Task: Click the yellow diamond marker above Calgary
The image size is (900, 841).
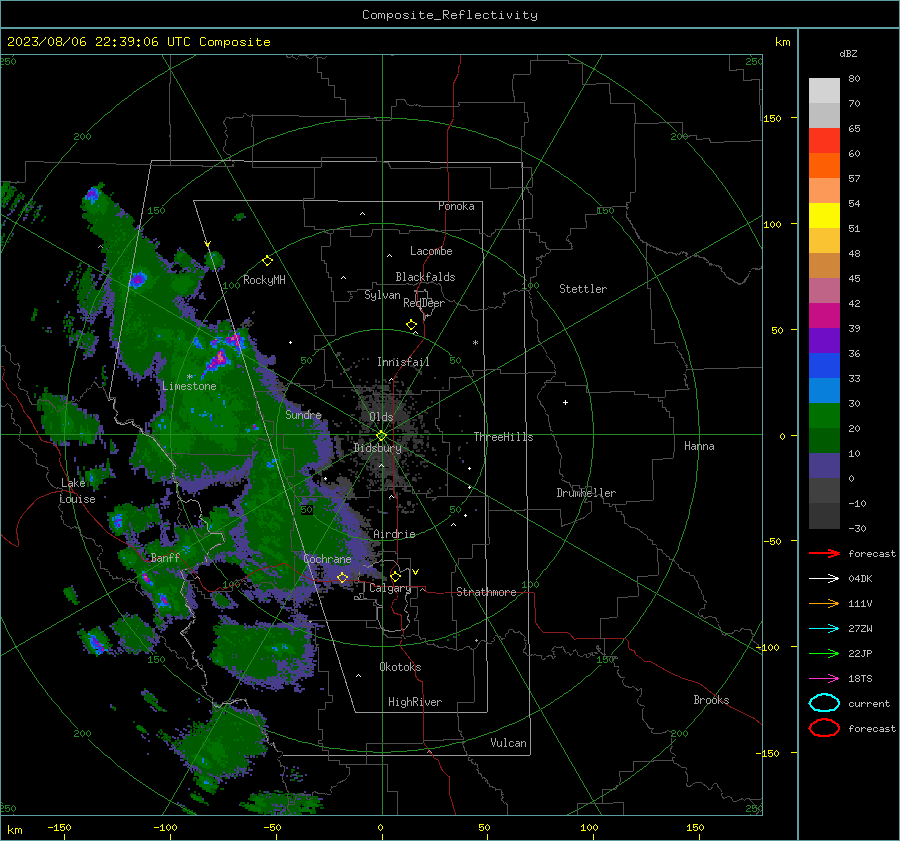Action: [395, 576]
